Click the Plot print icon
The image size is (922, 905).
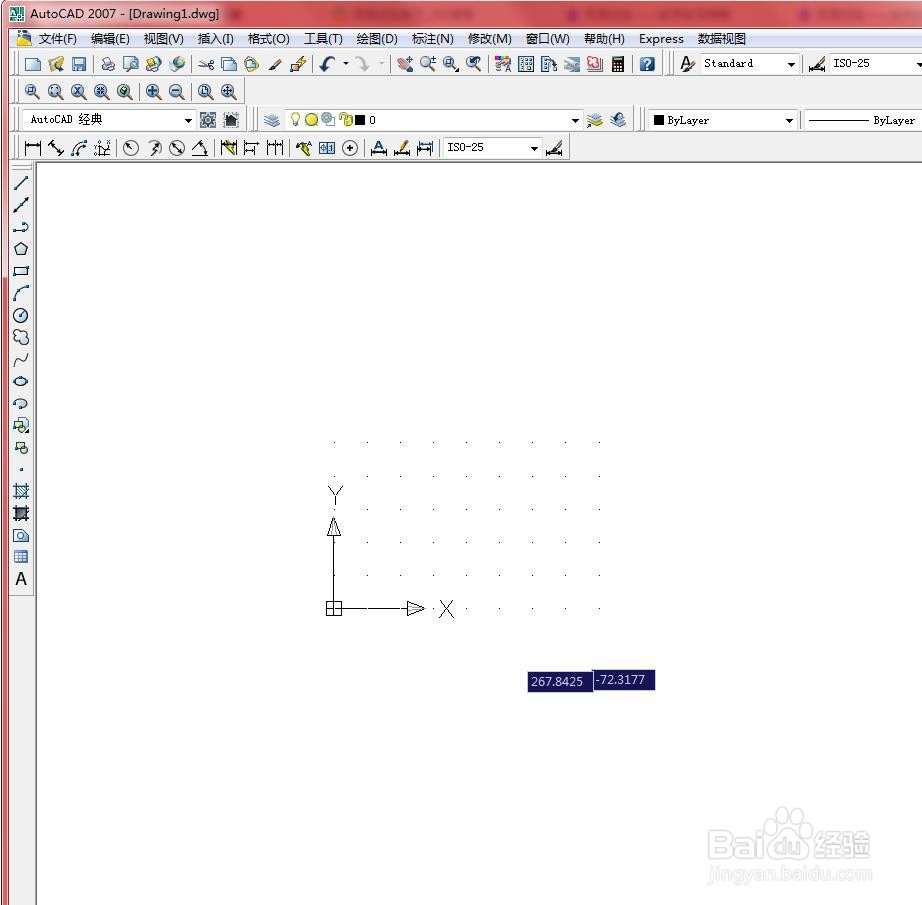108,64
